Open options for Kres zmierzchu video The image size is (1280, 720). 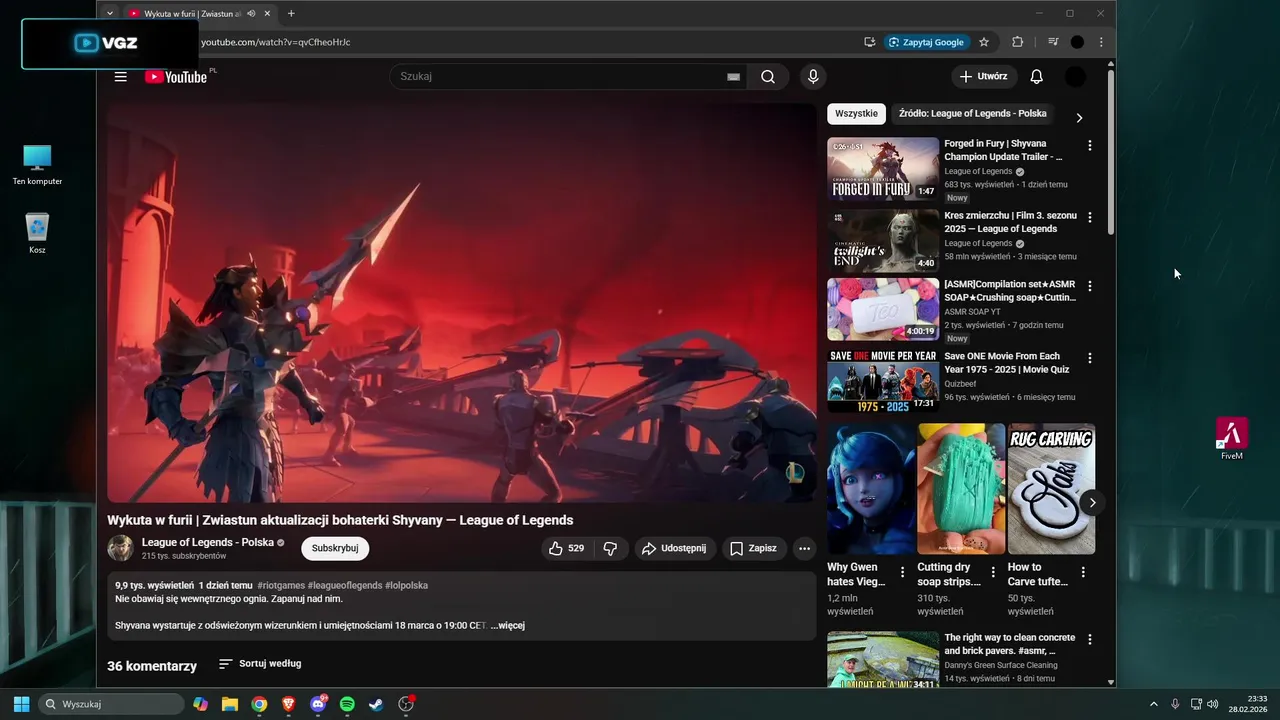(1089, 217)
